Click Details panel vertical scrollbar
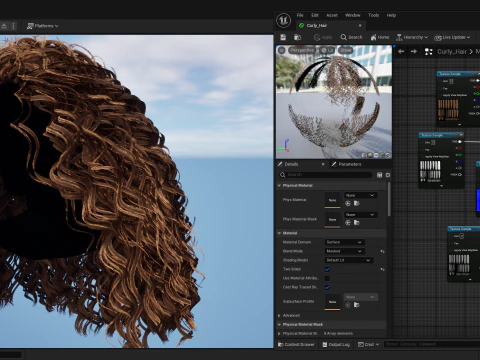Screen dimensions: 480x360 coord(389,200)
